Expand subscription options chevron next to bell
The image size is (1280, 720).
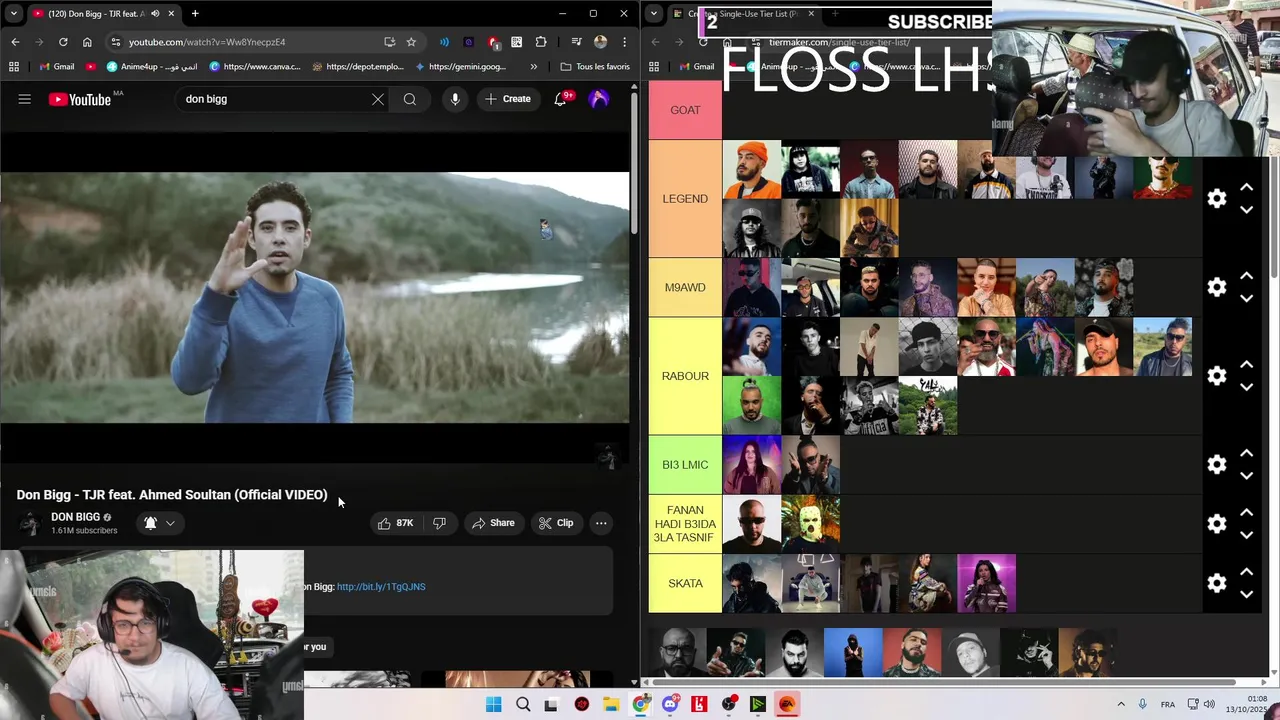click(x=170, y=523)
